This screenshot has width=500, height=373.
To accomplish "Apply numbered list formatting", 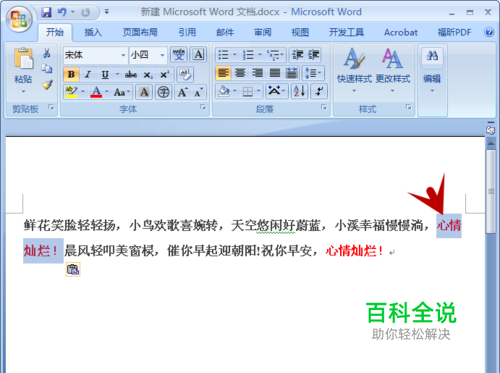I will pyautogui.click(x=248, y=55).
